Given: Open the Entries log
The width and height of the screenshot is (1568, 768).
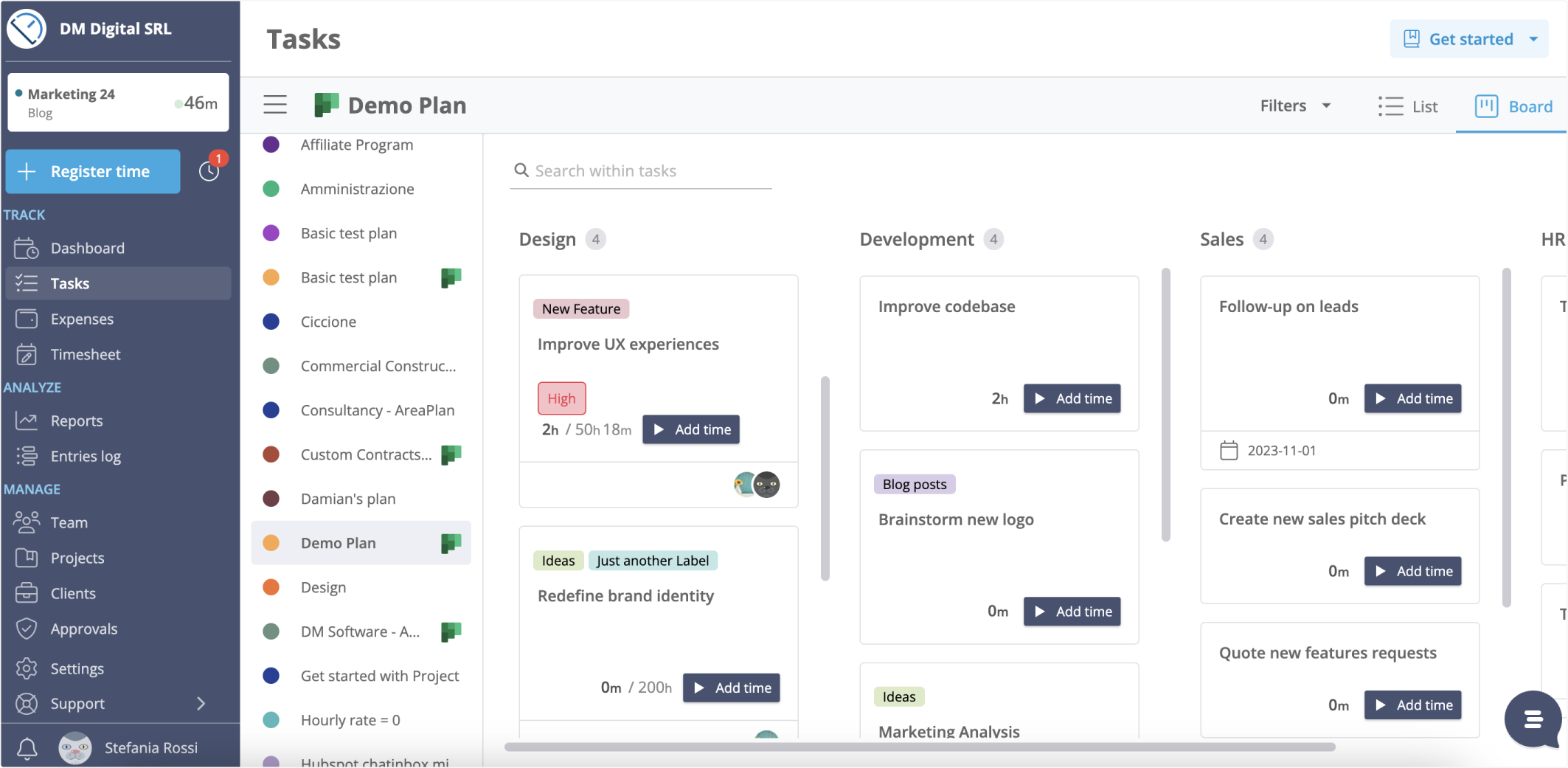Looking at the screenshot, I should tap(86, 456).
